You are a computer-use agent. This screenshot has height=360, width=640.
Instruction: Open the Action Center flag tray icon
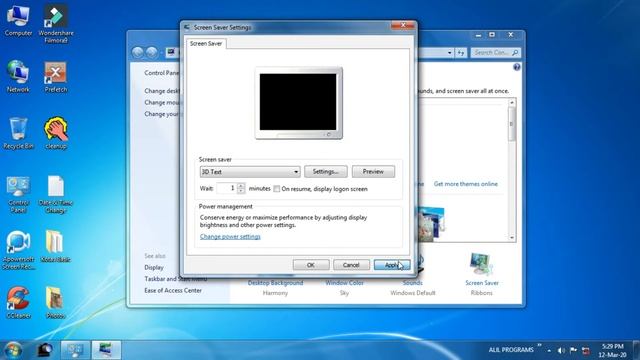(x=573, y=350)
